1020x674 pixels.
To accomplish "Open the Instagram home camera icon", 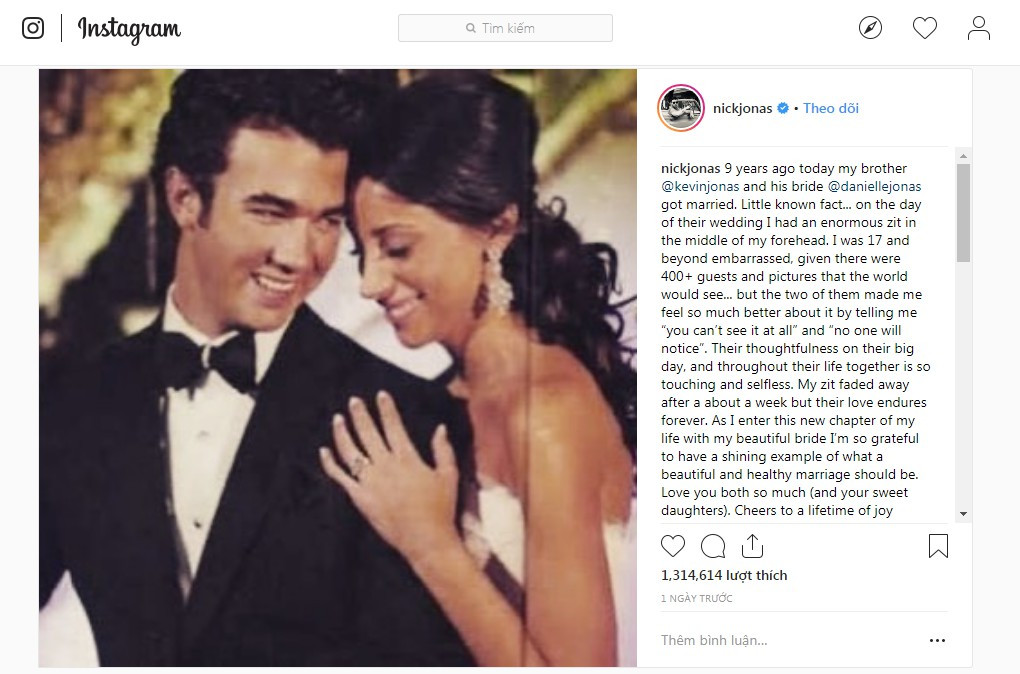I will (33, 27).
